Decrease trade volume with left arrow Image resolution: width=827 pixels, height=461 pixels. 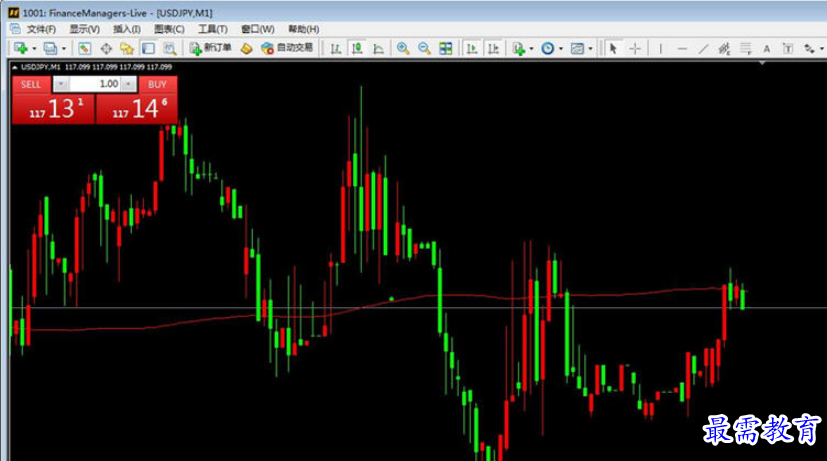(61, 84)
